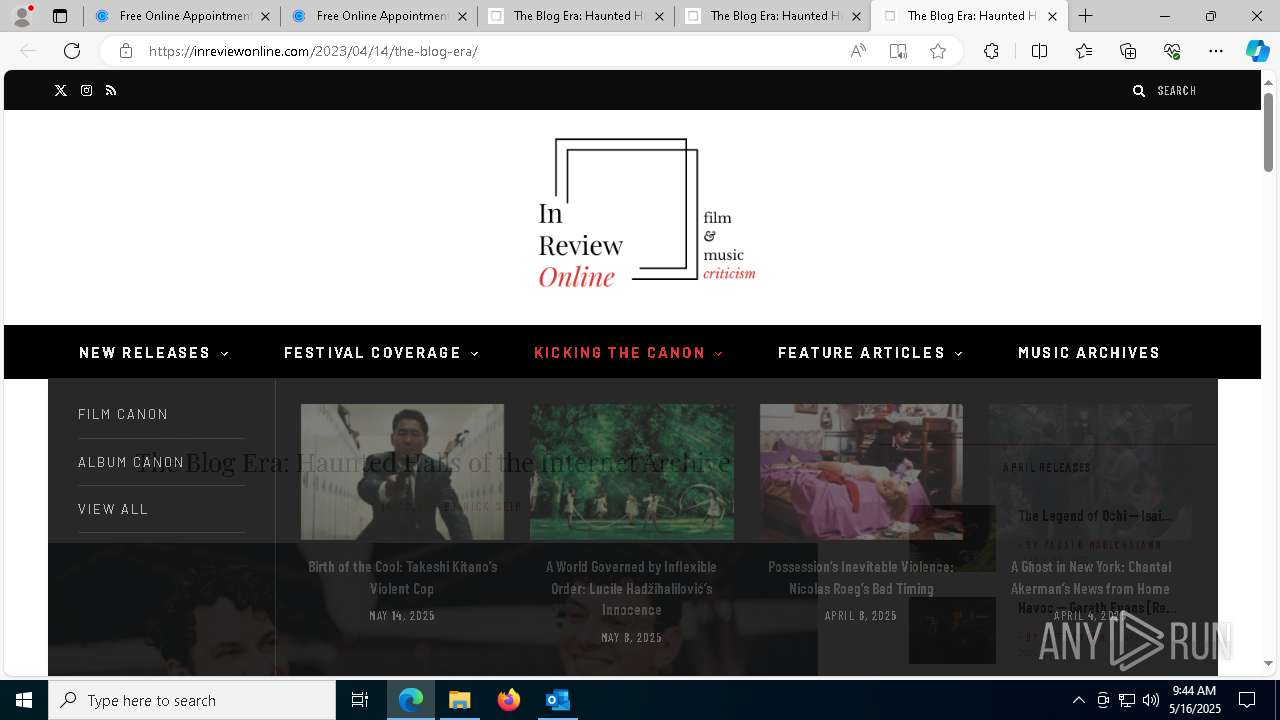Viewport: 1280px width, 720px height.
Task: Open File Explorer from the taskbar
Action: point(459,700)
